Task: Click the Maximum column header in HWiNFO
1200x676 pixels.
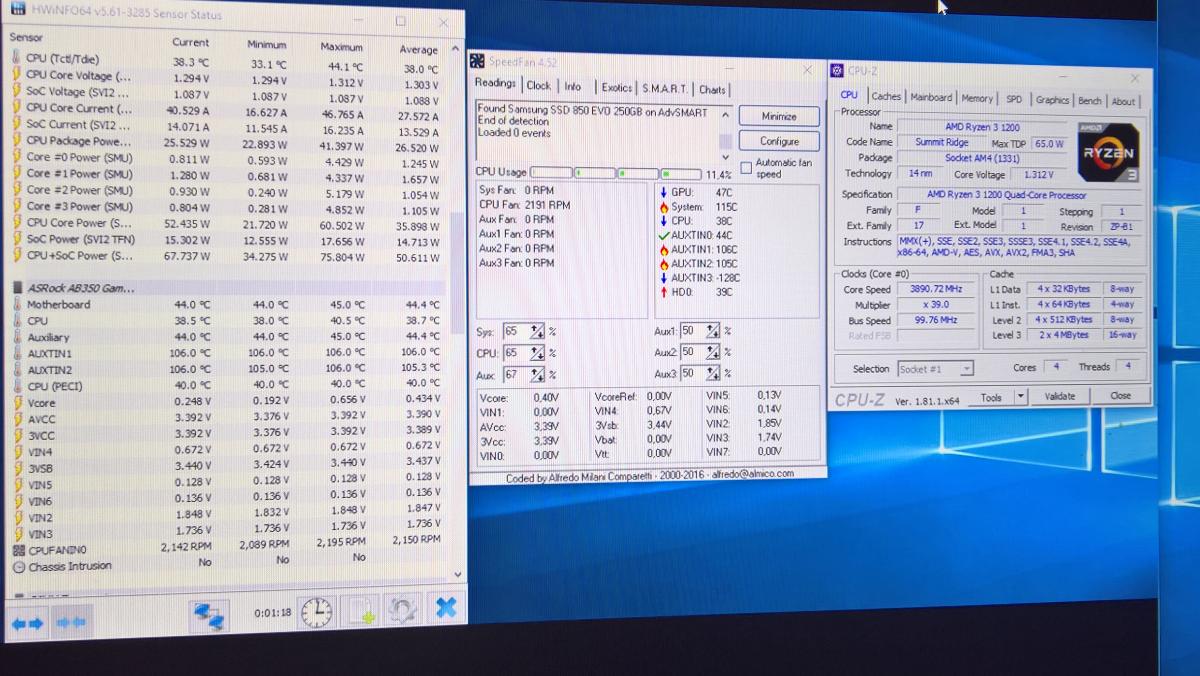Action: [341, 46]
